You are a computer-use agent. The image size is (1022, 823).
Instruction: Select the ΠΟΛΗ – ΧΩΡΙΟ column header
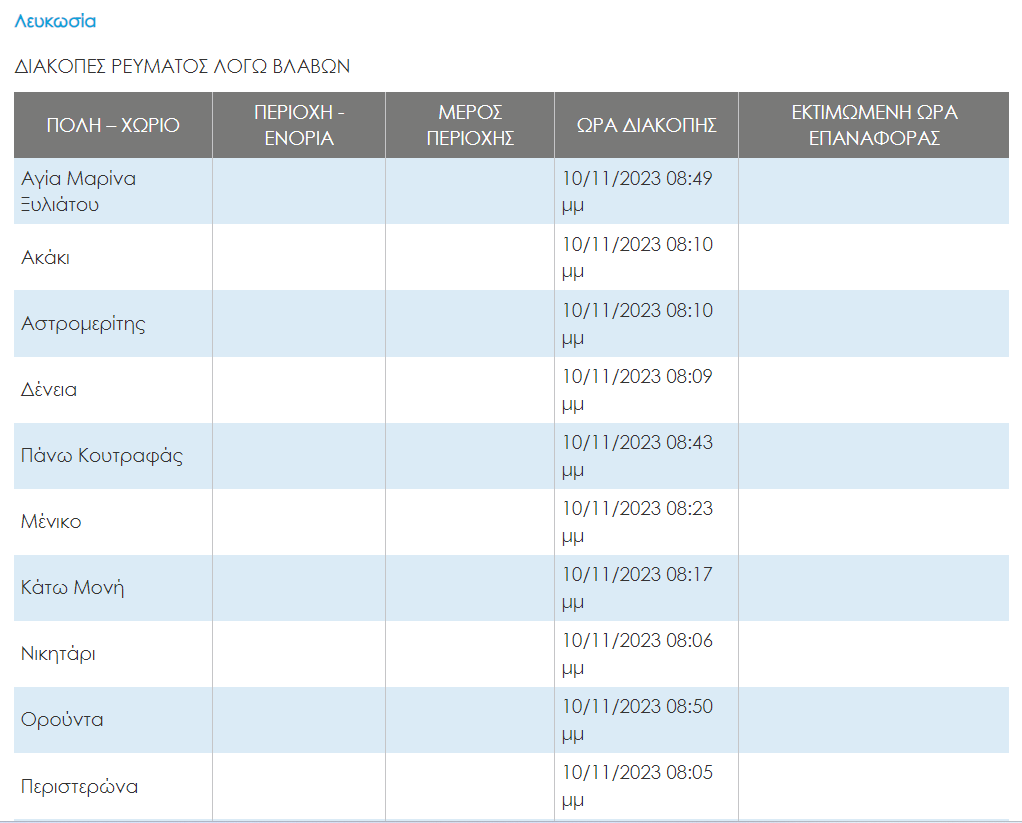tap(113, 125)
